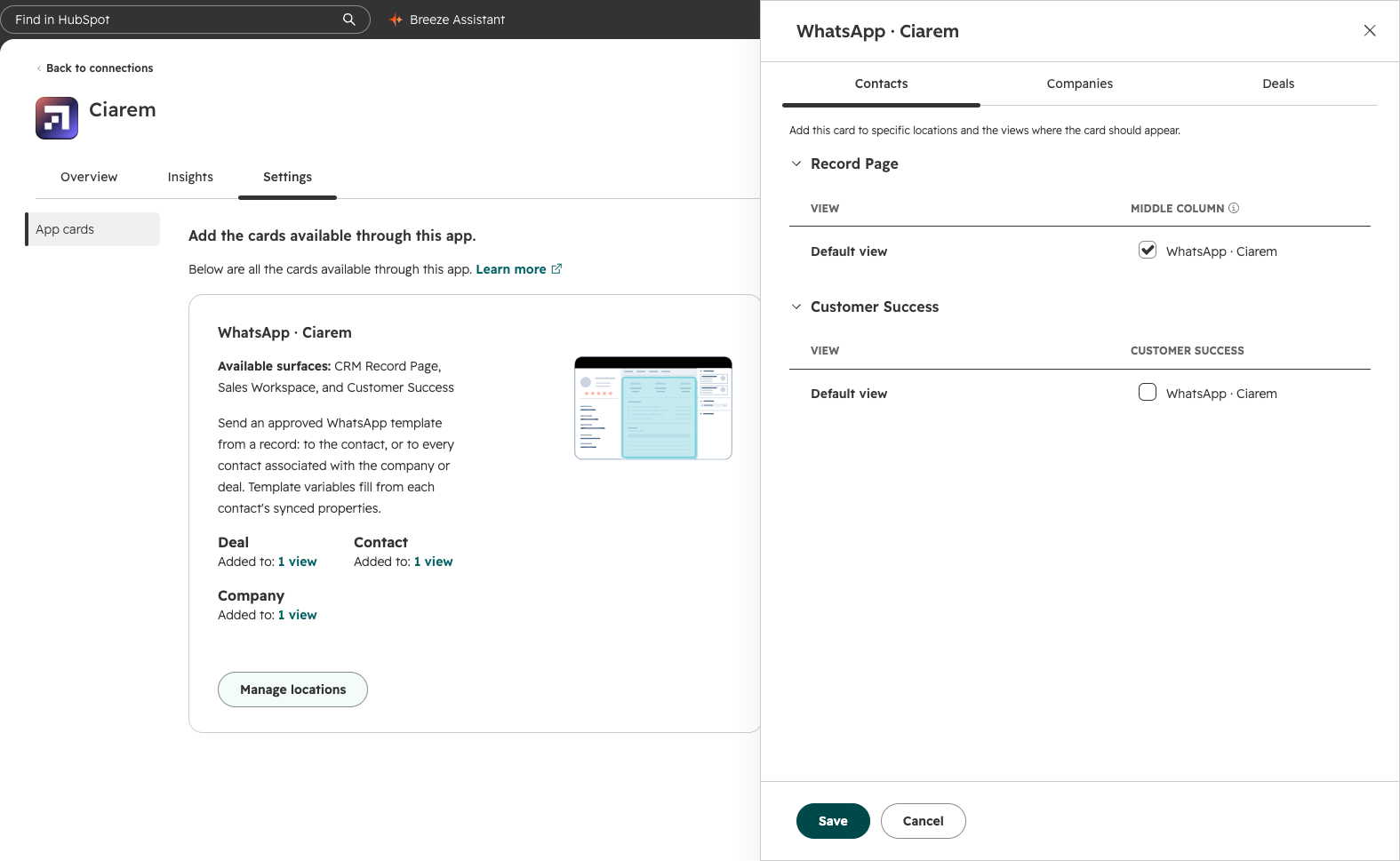Viewport: 1400px width, 861px height.
Task: Click the back arrow beside connections
Action: [39, 68]
